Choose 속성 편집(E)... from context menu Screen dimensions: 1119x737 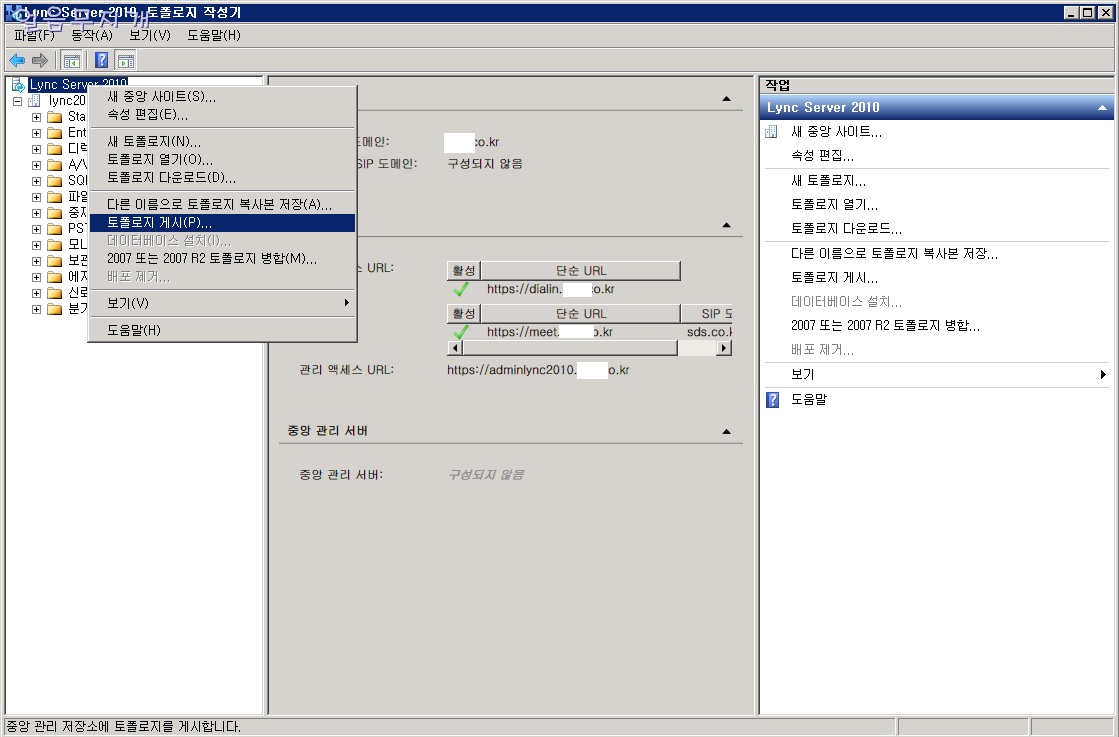point(222,114)
